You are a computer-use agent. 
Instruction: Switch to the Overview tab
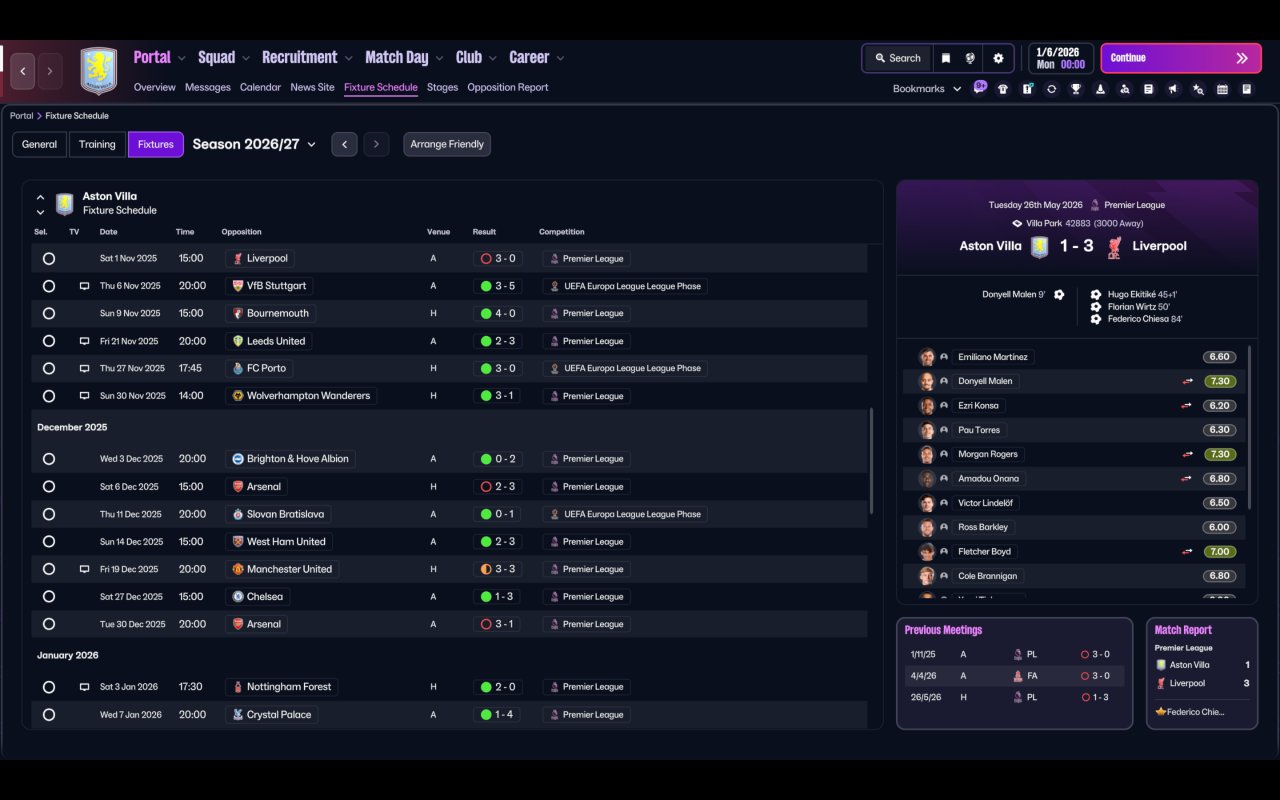tap(155, 87)
